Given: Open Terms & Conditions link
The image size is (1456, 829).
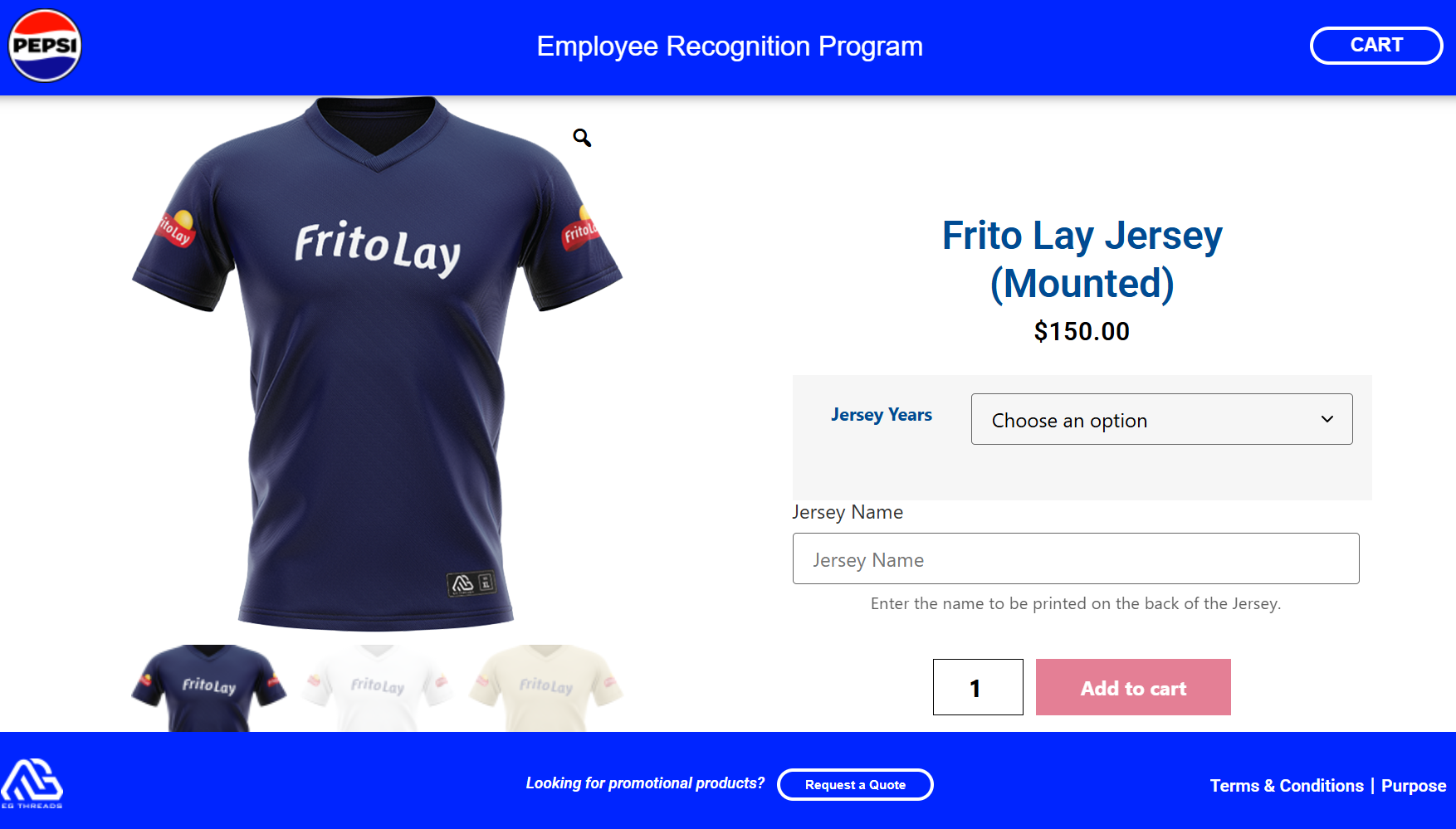Looking at the screenshot, I should [1287, 786].
